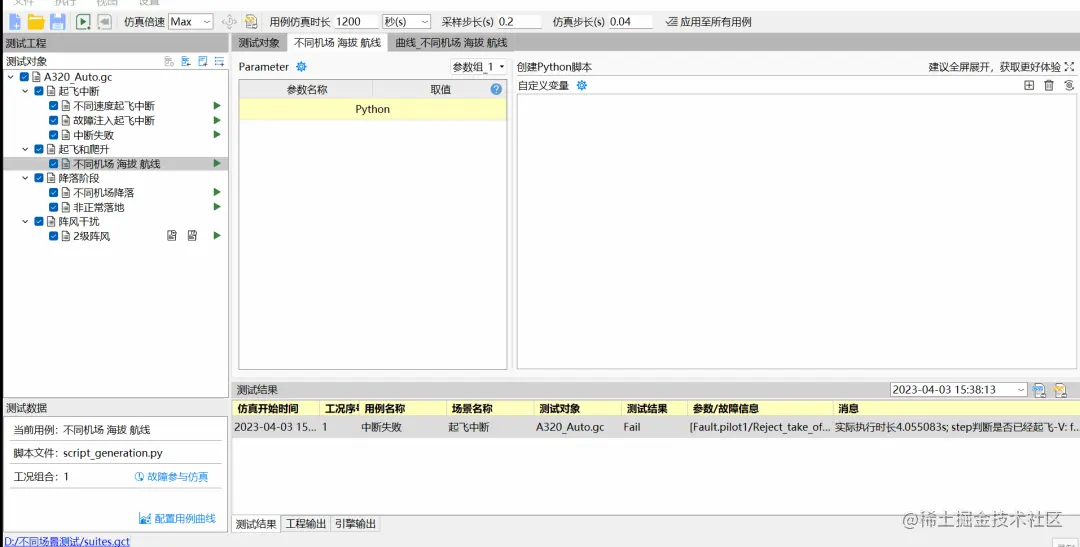Open the 曲线_不同机场 海拔 航线 tab

451,43
